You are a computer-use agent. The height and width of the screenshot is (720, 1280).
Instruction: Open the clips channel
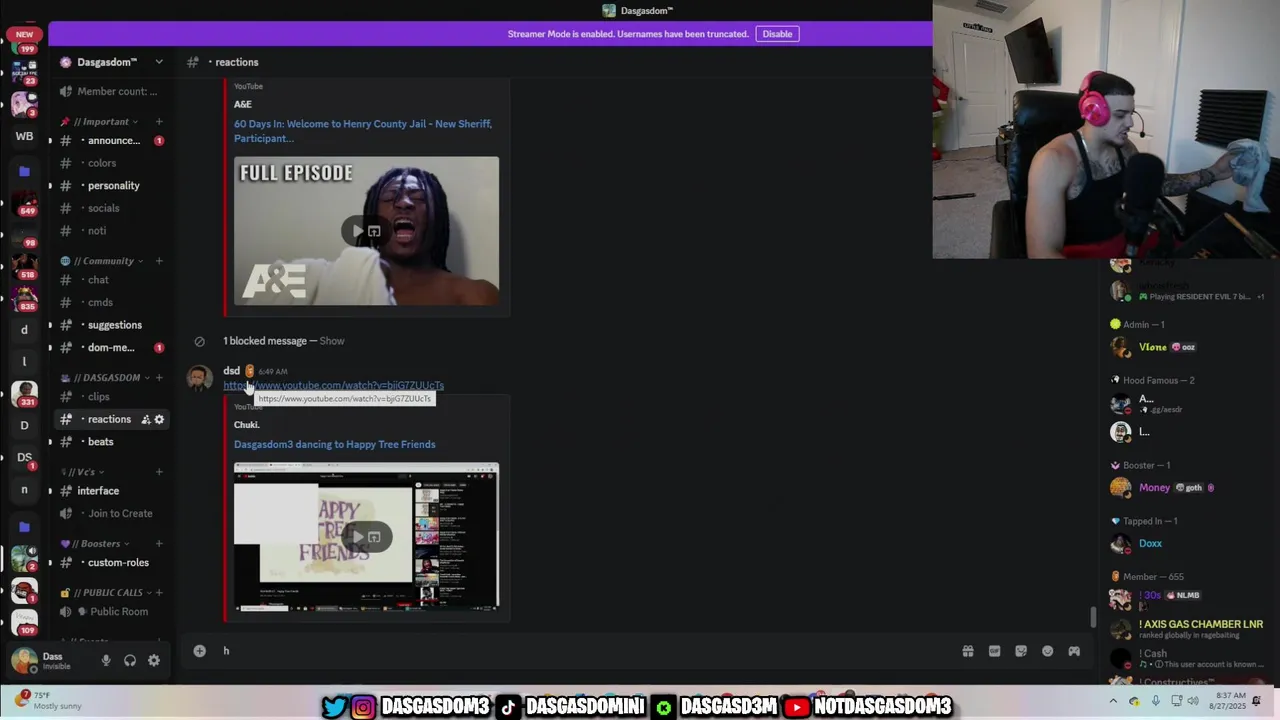110,397
